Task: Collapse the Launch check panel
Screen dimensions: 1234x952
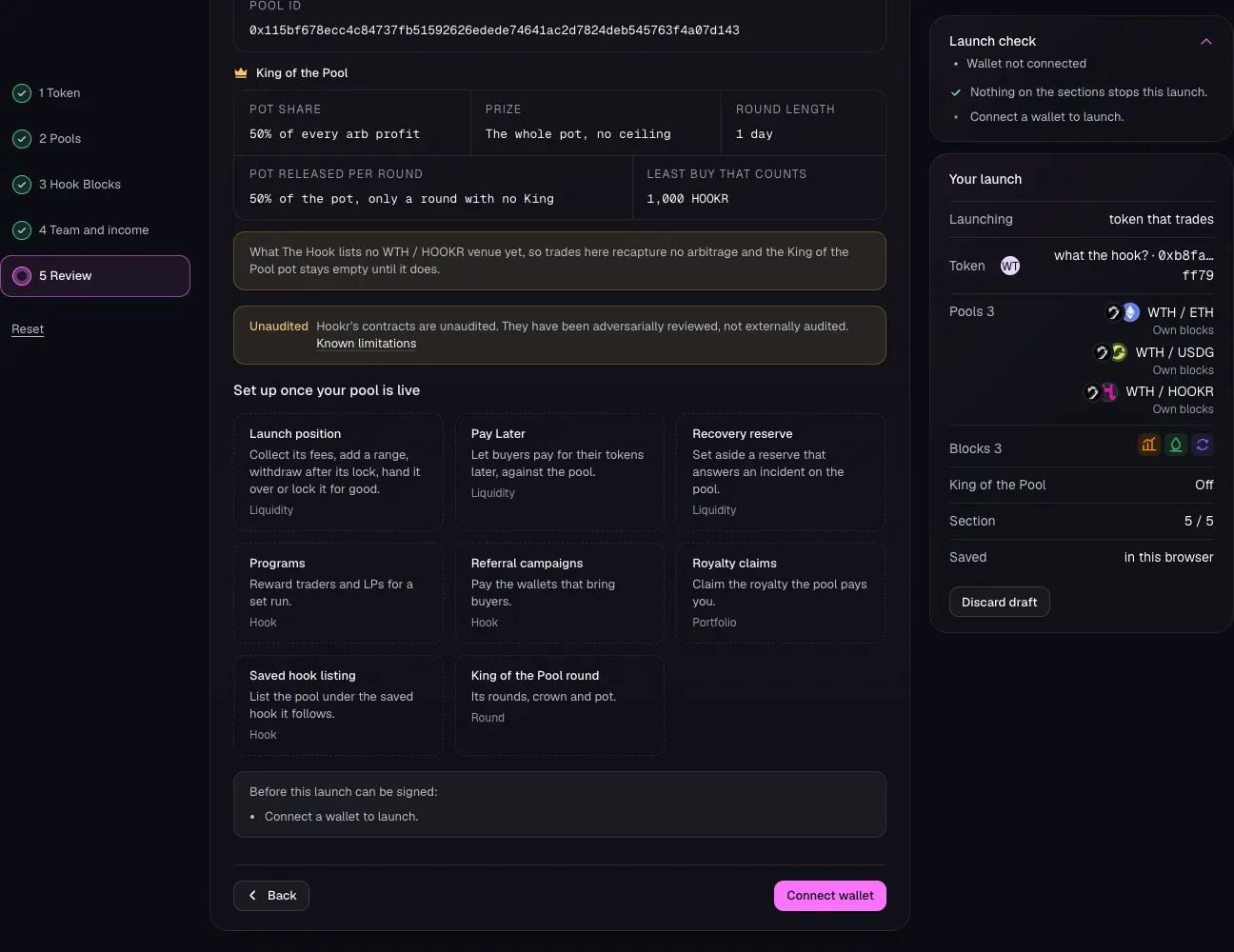Action: click(x=1205, y=41)
